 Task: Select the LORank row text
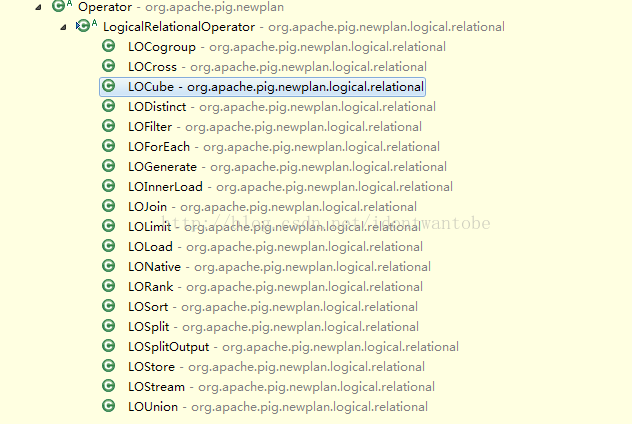(275, 287)
